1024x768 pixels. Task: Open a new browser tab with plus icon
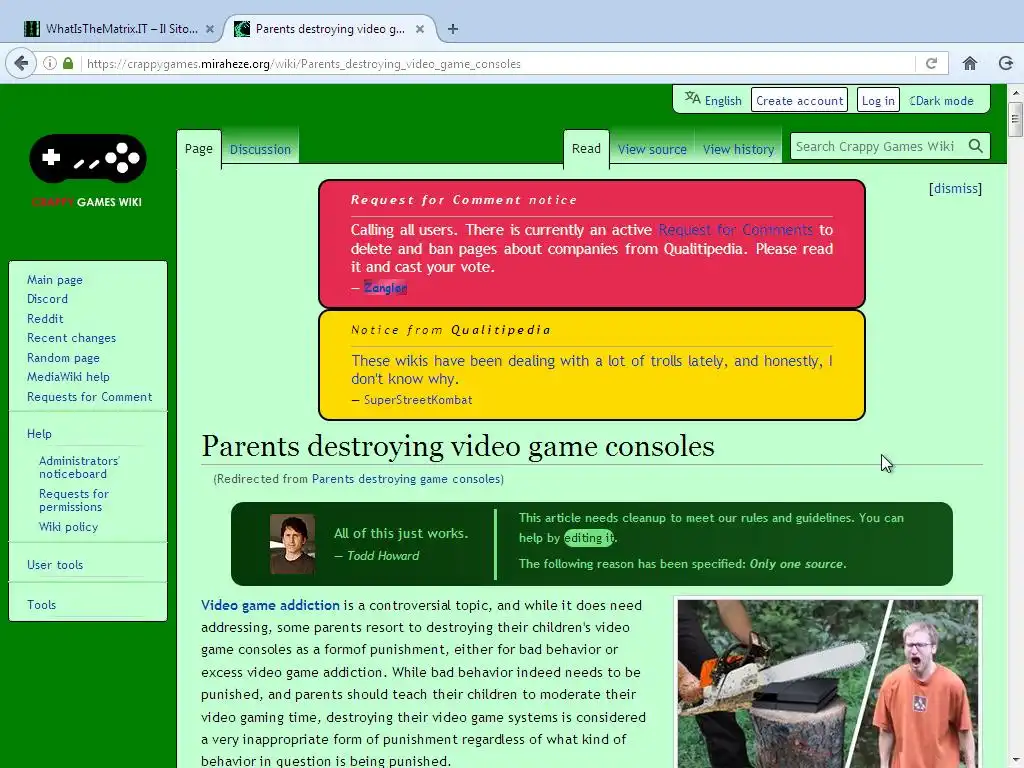coord(453,29)
